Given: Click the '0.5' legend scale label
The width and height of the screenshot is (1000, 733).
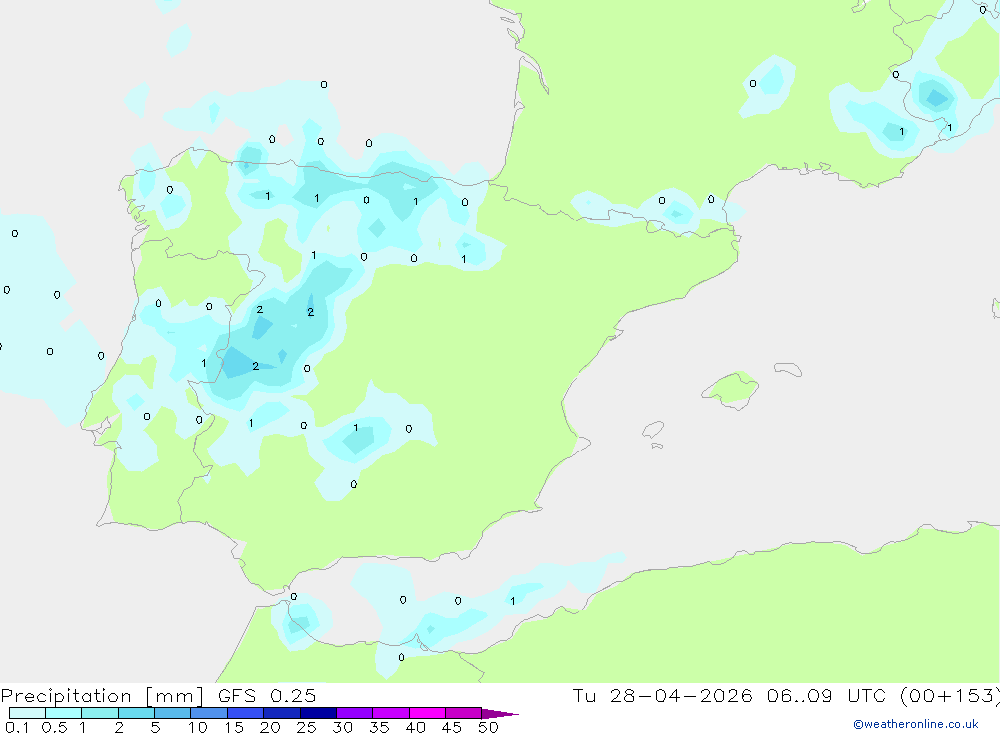Looking at the screenshot, I should (54, 727).
